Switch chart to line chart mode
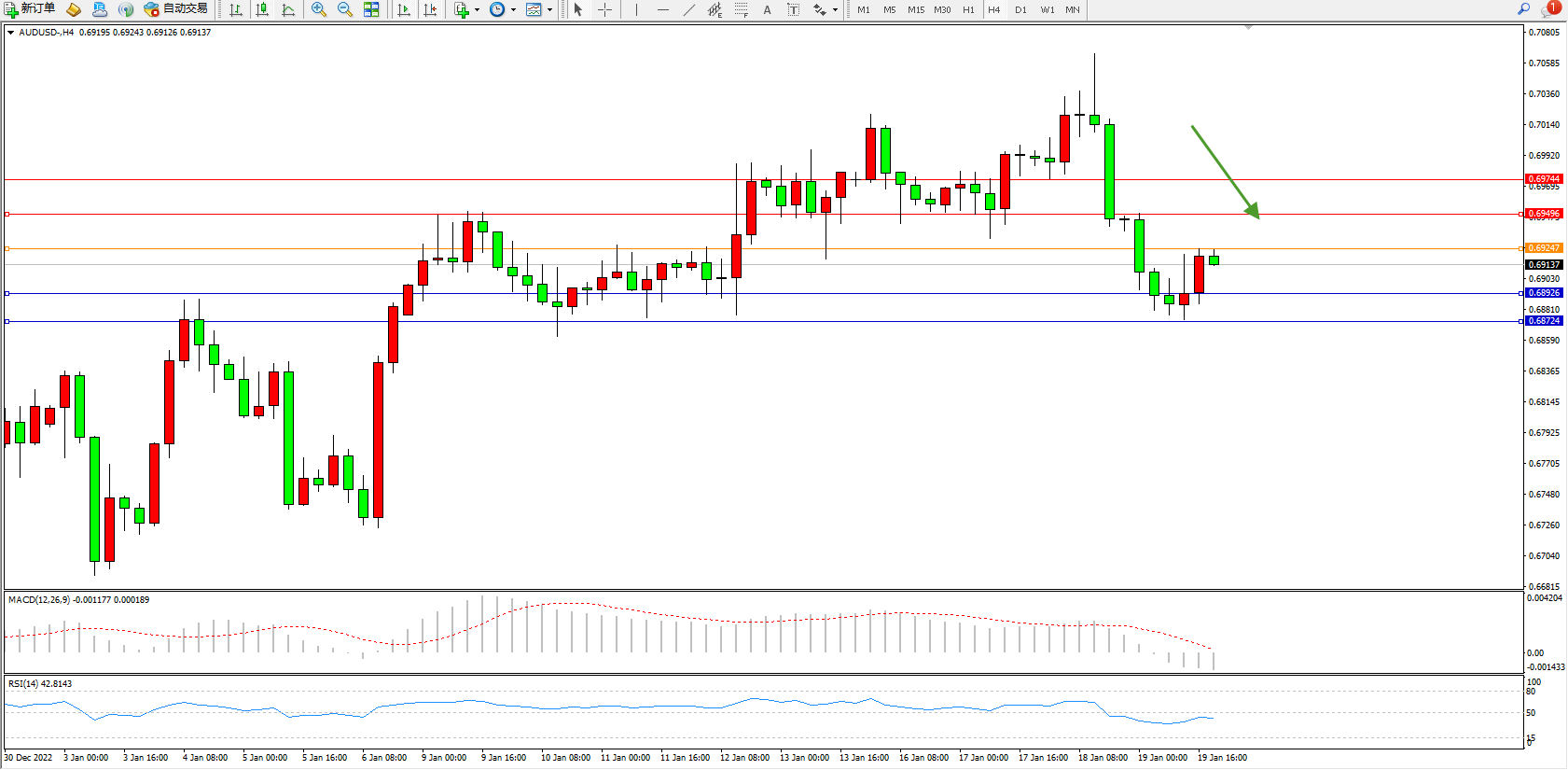This screenshot has height=770, width=1568. [x=288, y=9]
